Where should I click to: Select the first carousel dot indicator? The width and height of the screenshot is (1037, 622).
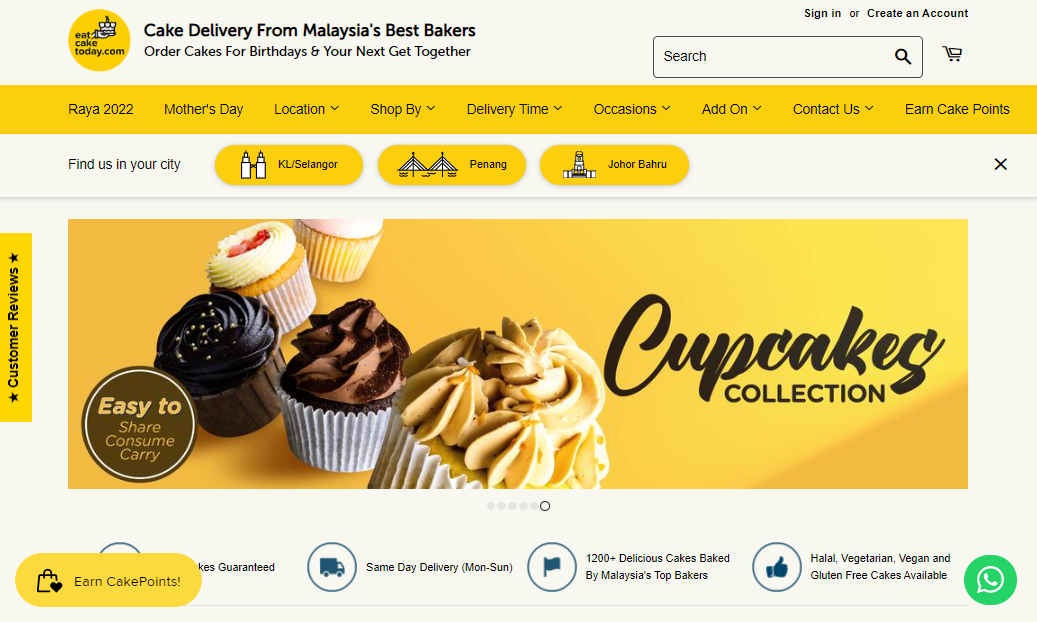491,506
